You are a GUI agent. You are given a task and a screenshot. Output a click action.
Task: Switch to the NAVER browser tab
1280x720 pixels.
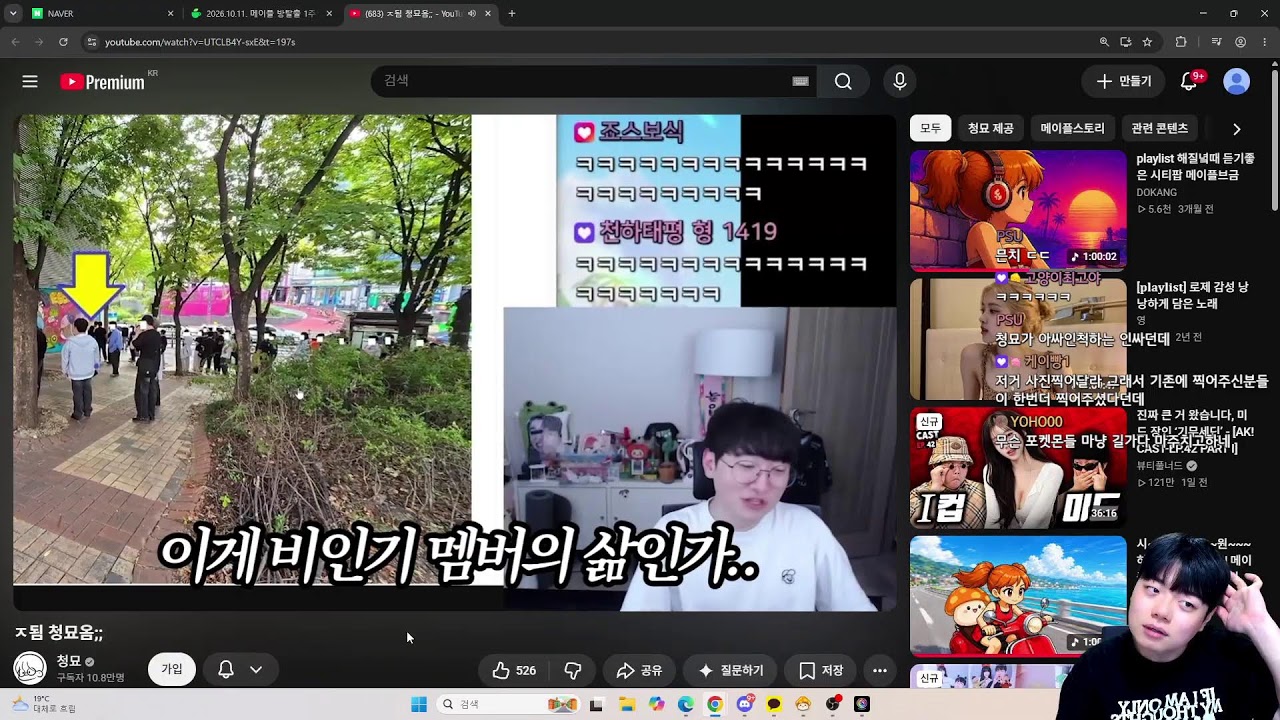100,14
